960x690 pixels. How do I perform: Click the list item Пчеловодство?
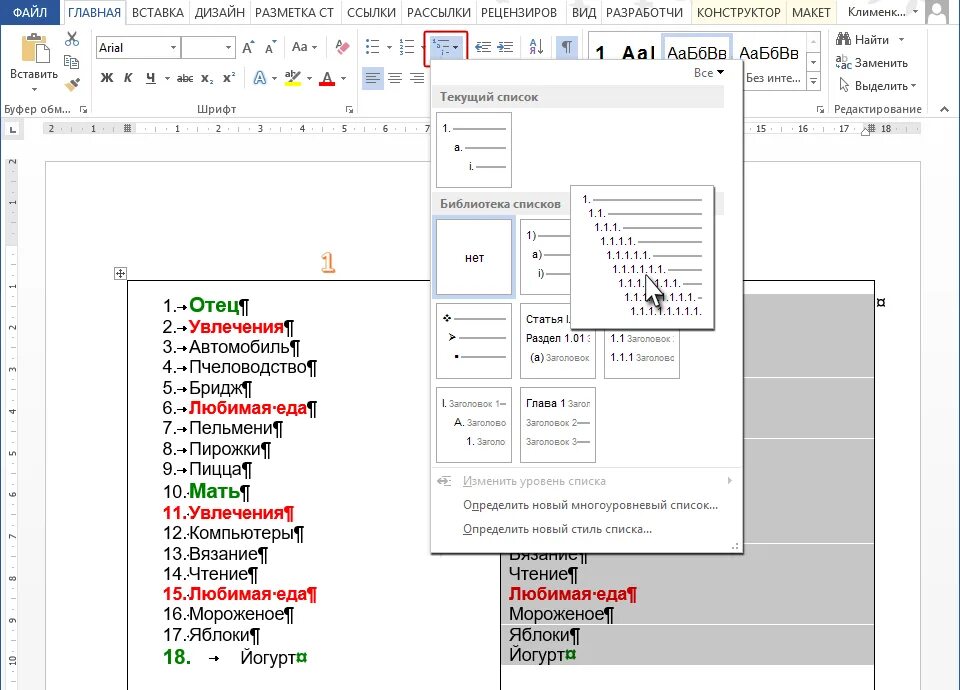(247, 367)
